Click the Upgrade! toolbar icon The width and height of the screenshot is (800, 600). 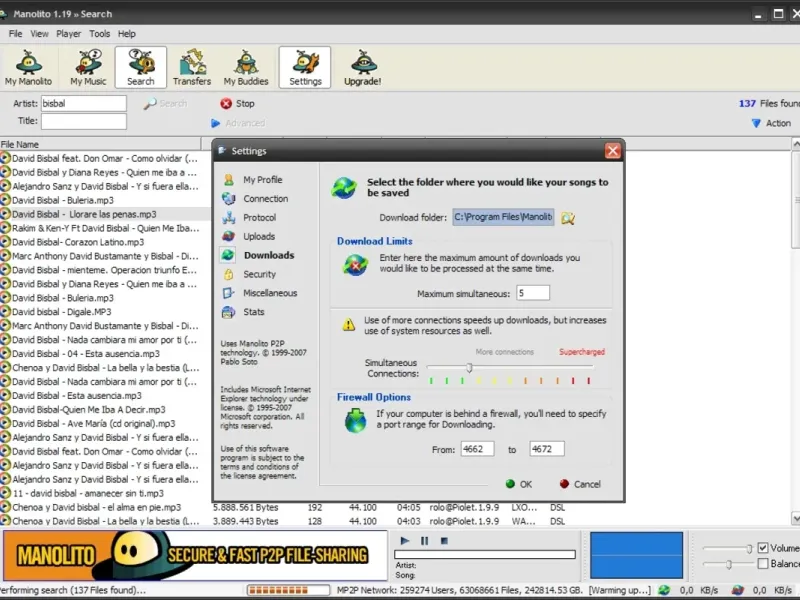coord(363,67)
